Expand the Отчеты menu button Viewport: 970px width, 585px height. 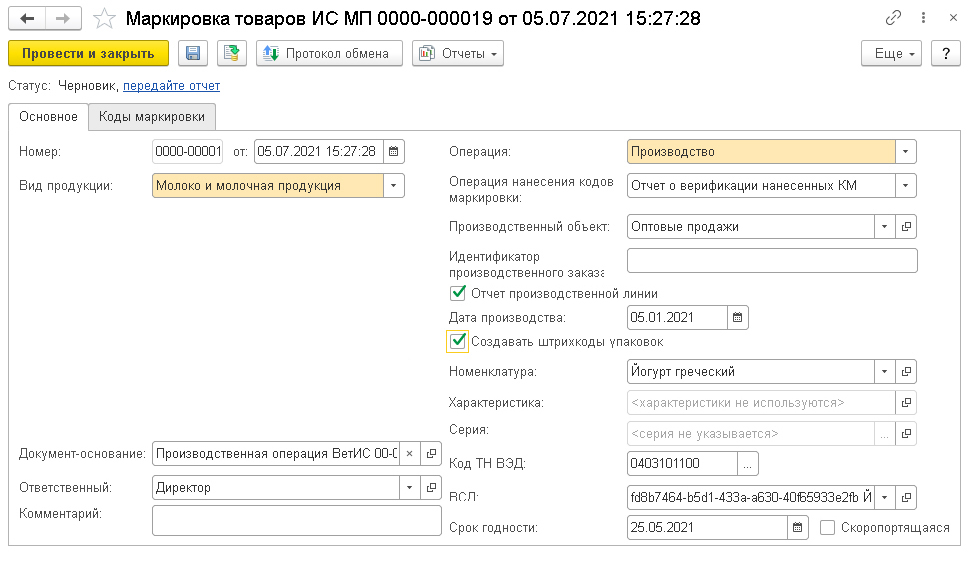pos(458,53)
